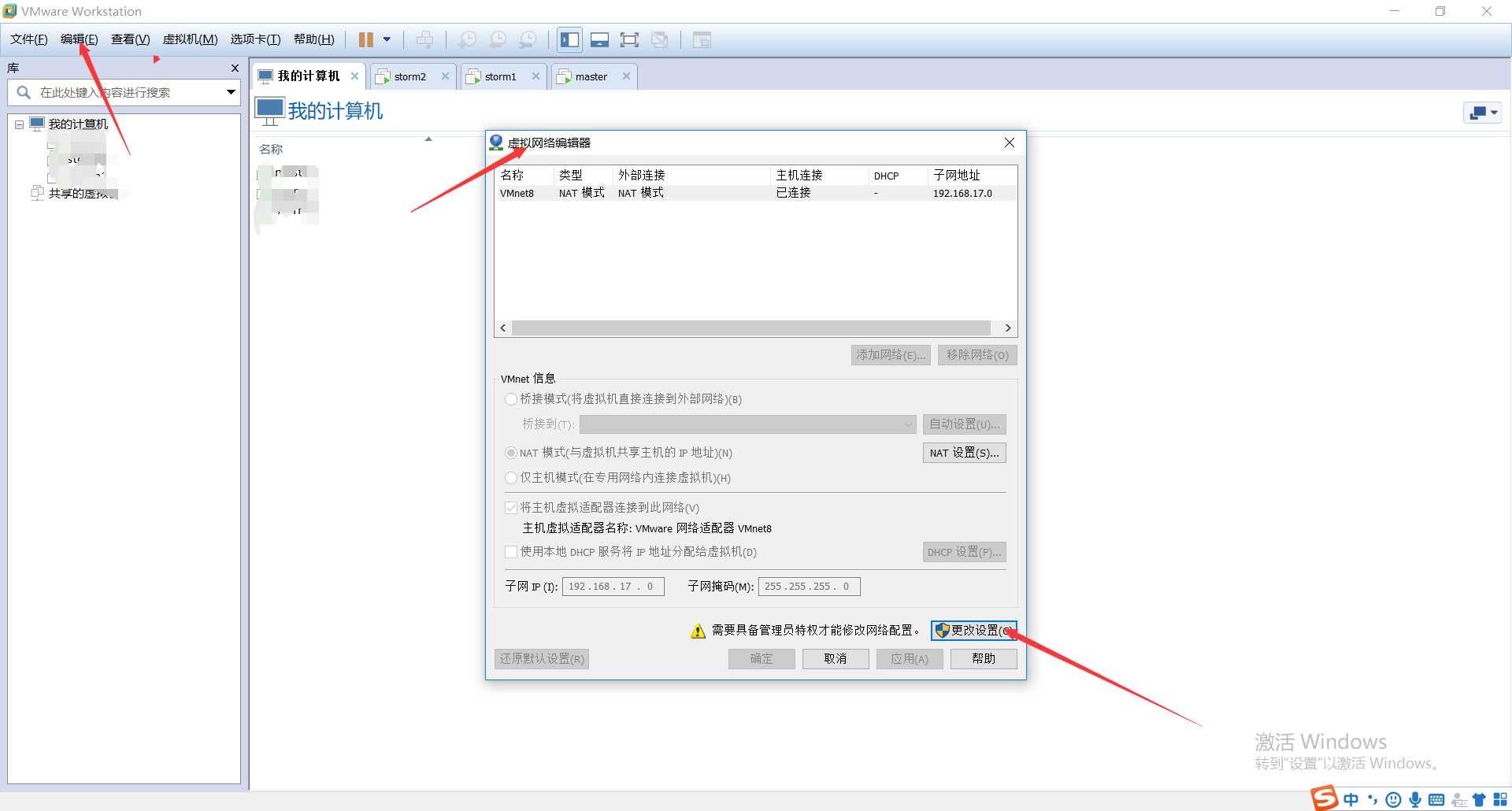Click the revert to snapshot icon
The height and width of the screenshot is (811, 1512).
point(498,39)
